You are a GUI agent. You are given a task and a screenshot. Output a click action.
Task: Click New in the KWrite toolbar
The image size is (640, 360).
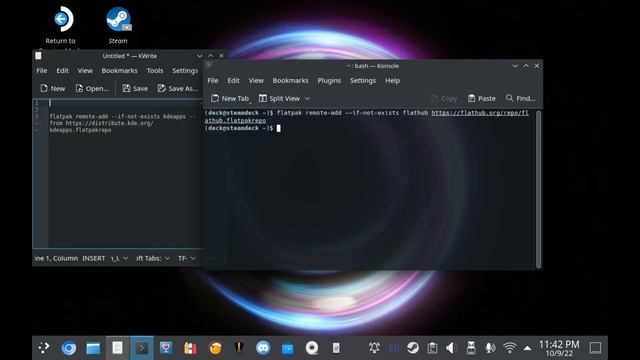53,88
